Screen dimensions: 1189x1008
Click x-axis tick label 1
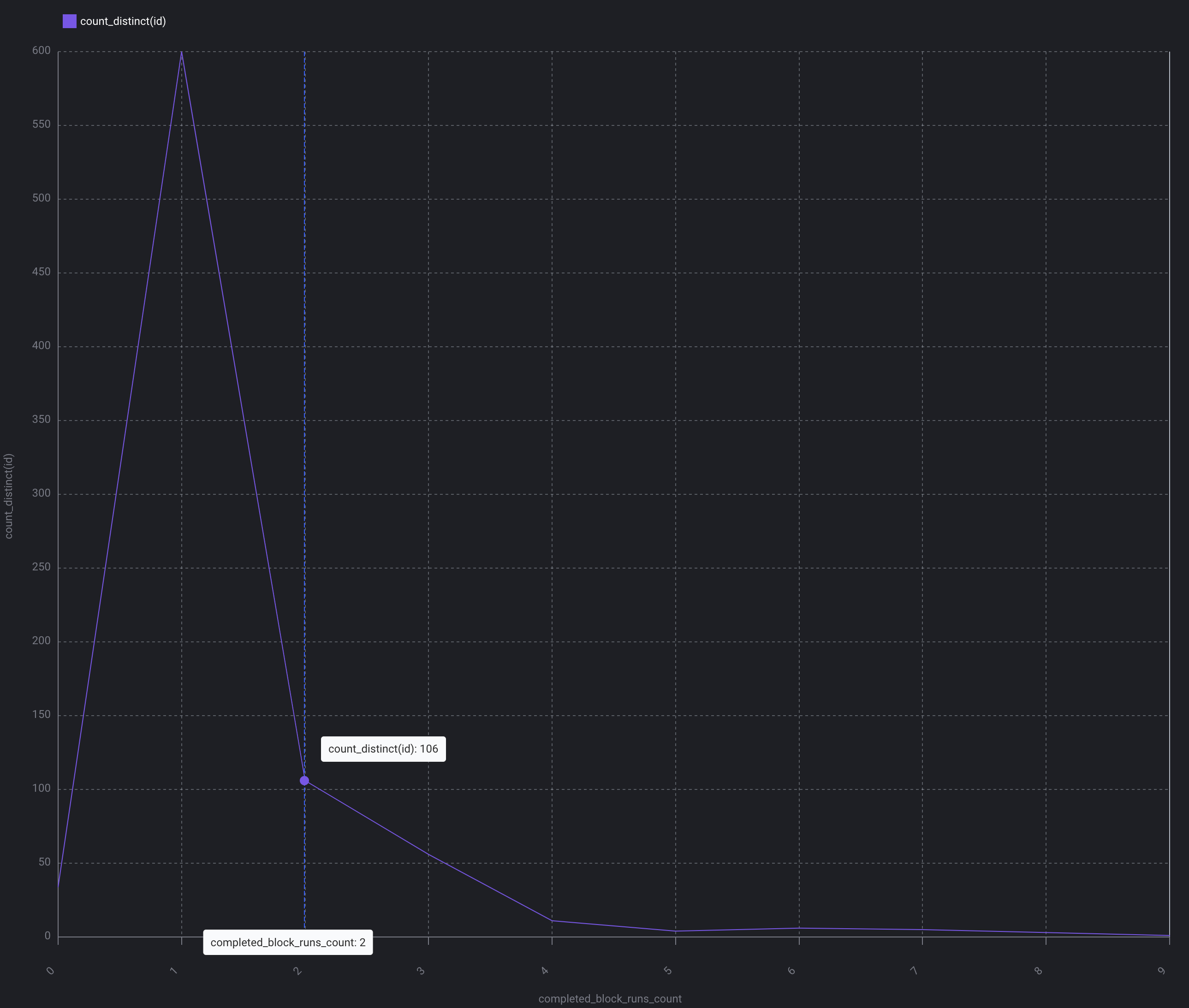174,971
